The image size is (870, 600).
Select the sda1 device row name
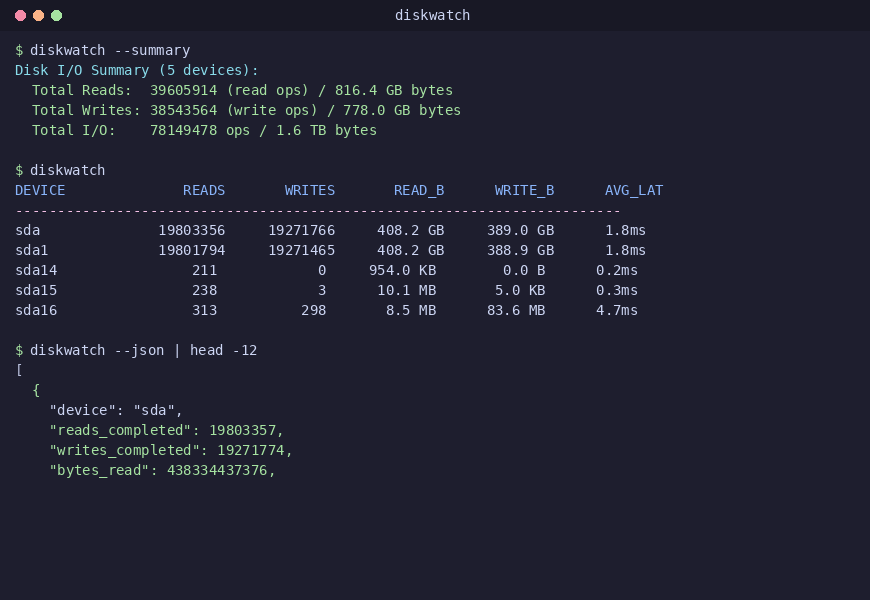coord(32,250)
